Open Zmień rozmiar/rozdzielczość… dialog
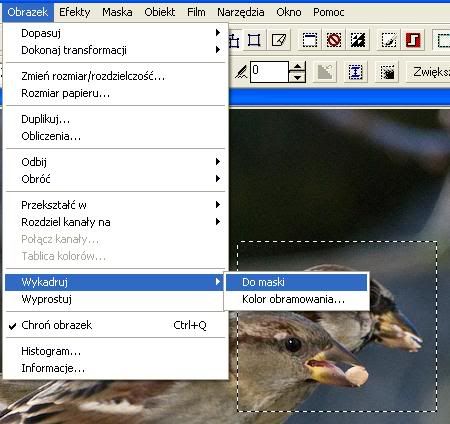Screen dimensions: 450x424 coord(115,76)
